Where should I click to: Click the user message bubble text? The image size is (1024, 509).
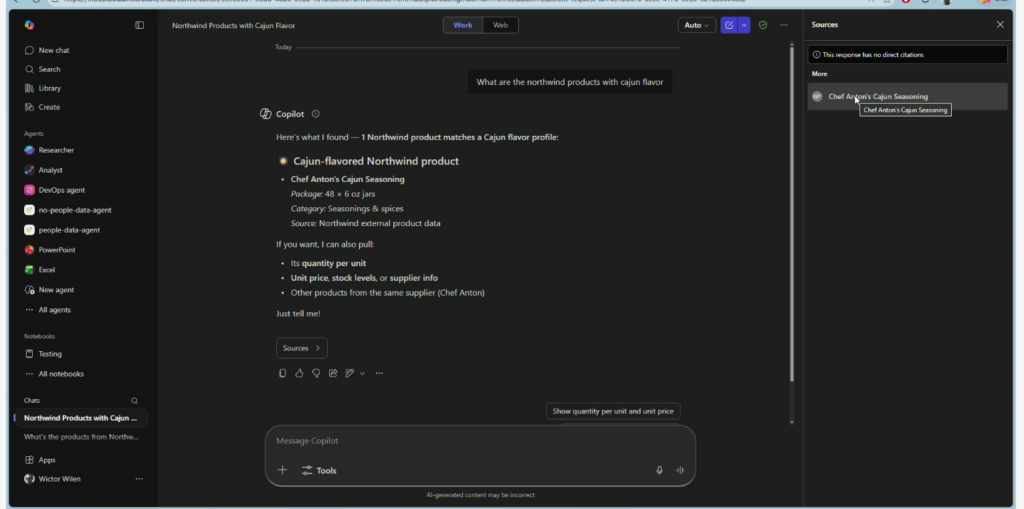pos(569,82)
